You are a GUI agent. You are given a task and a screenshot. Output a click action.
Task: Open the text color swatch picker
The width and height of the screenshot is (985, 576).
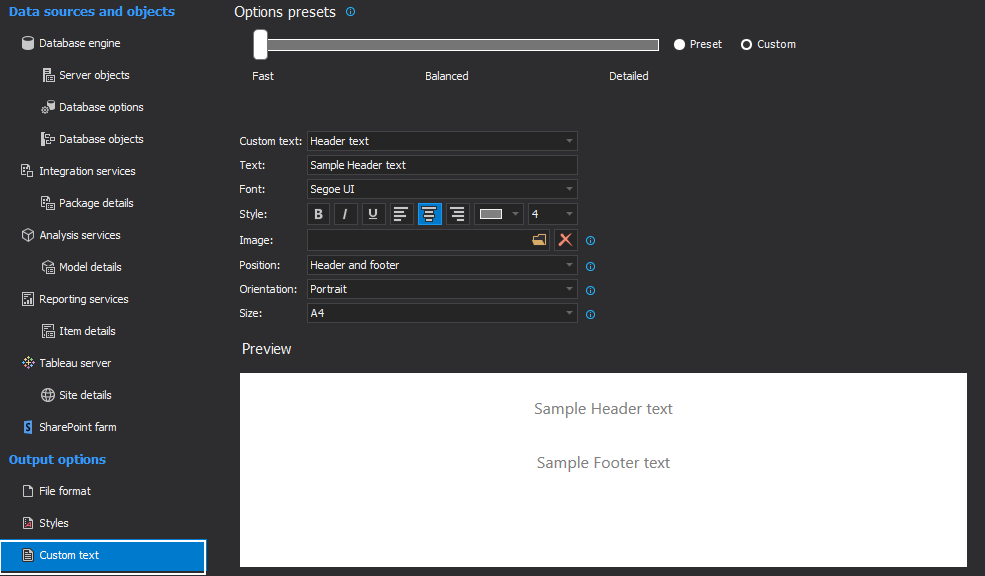pyautogui.click(x=498, y=214)
